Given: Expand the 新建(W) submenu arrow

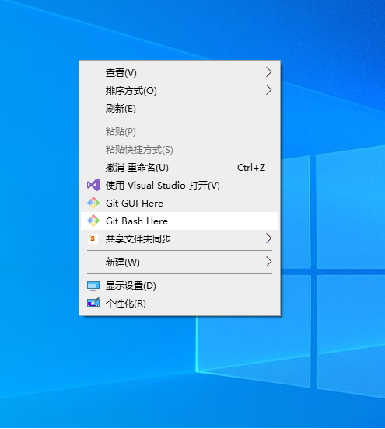Looking at the screenshot, I should click(x=269, y=261).
